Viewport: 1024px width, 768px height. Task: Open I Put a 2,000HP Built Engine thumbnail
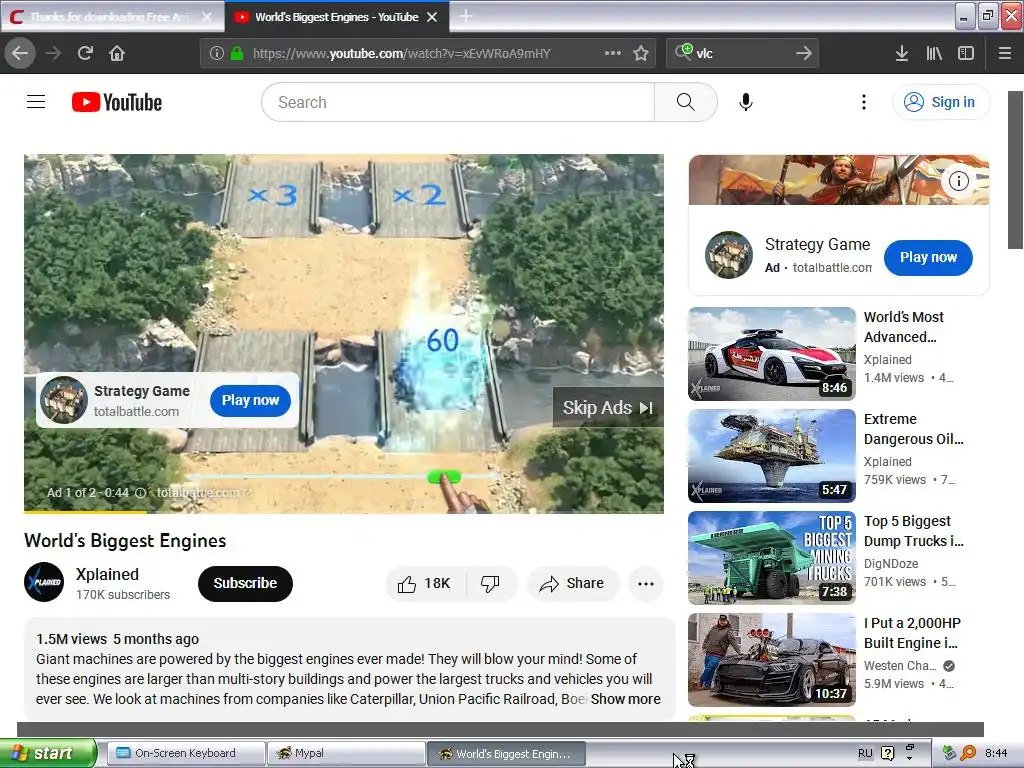[x=771, y=660]
